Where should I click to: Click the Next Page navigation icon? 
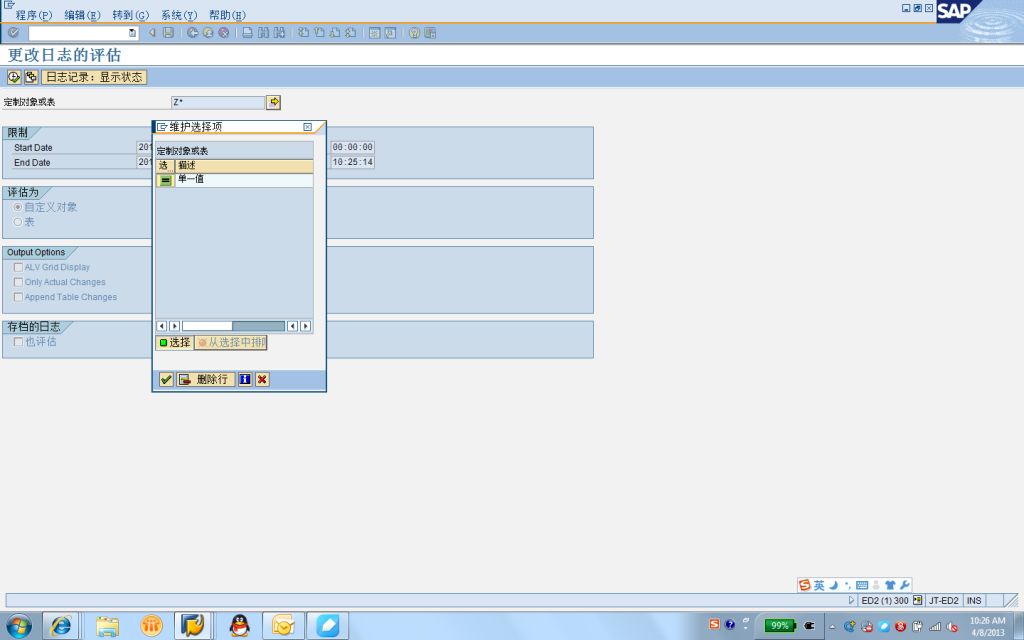335,33
